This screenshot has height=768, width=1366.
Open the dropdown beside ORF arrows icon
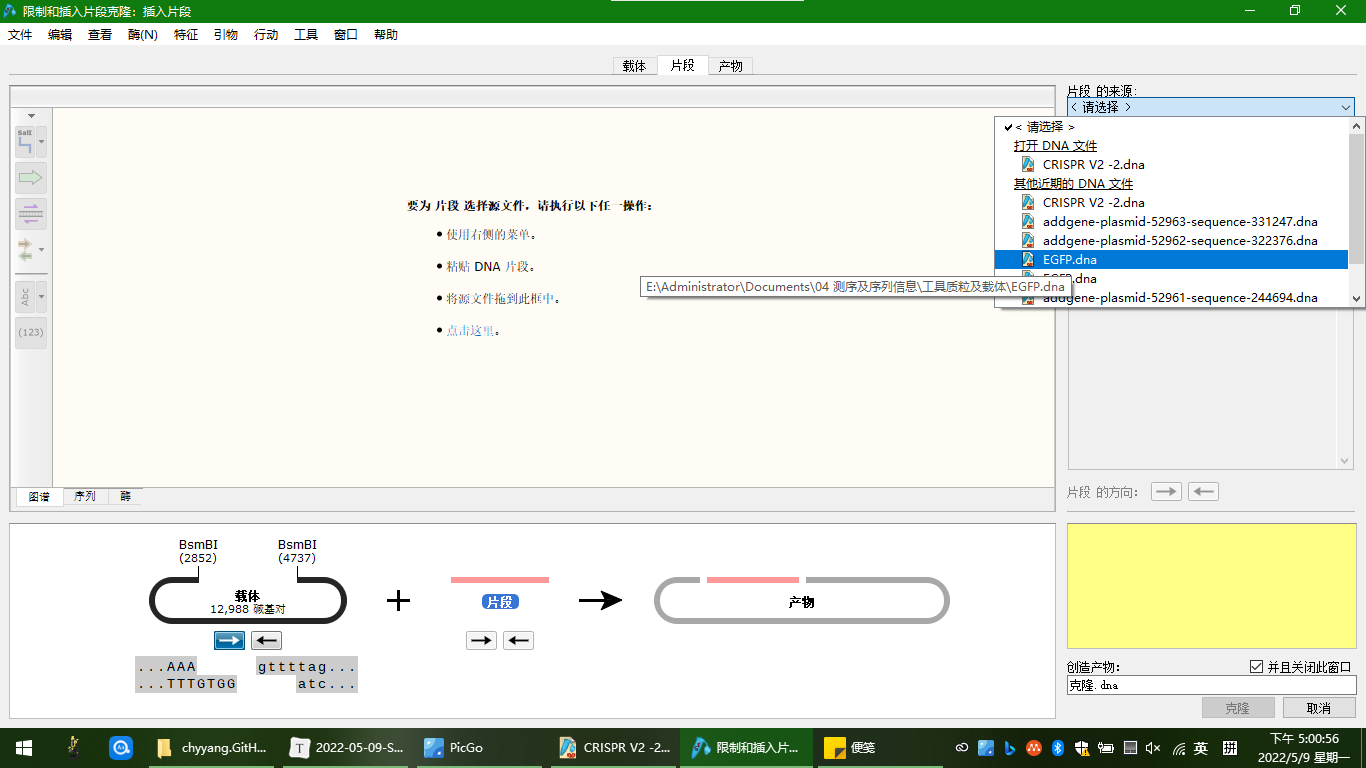pyautogui.click(x=42, y=249)
